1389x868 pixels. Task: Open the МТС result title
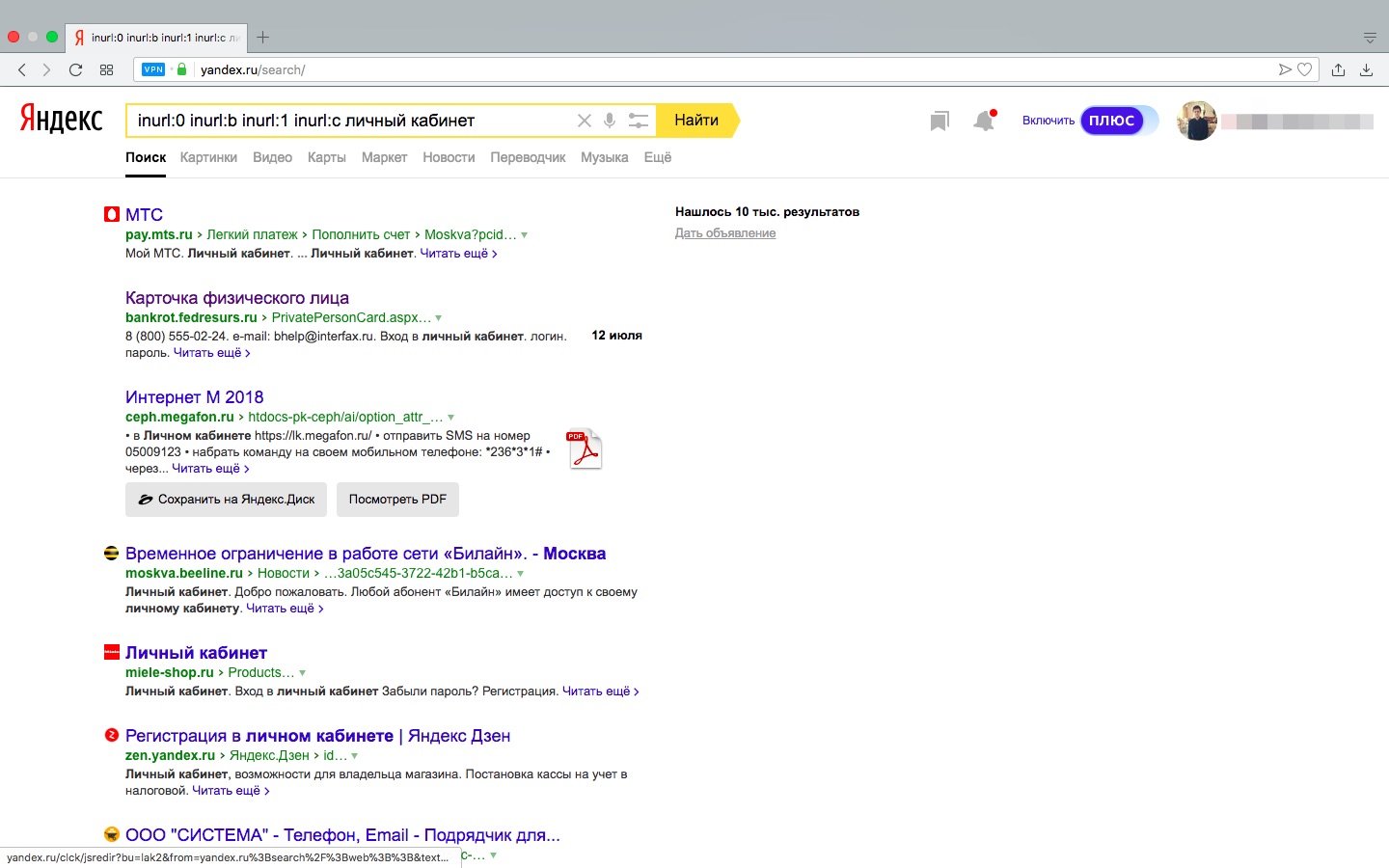click(144, 214)
